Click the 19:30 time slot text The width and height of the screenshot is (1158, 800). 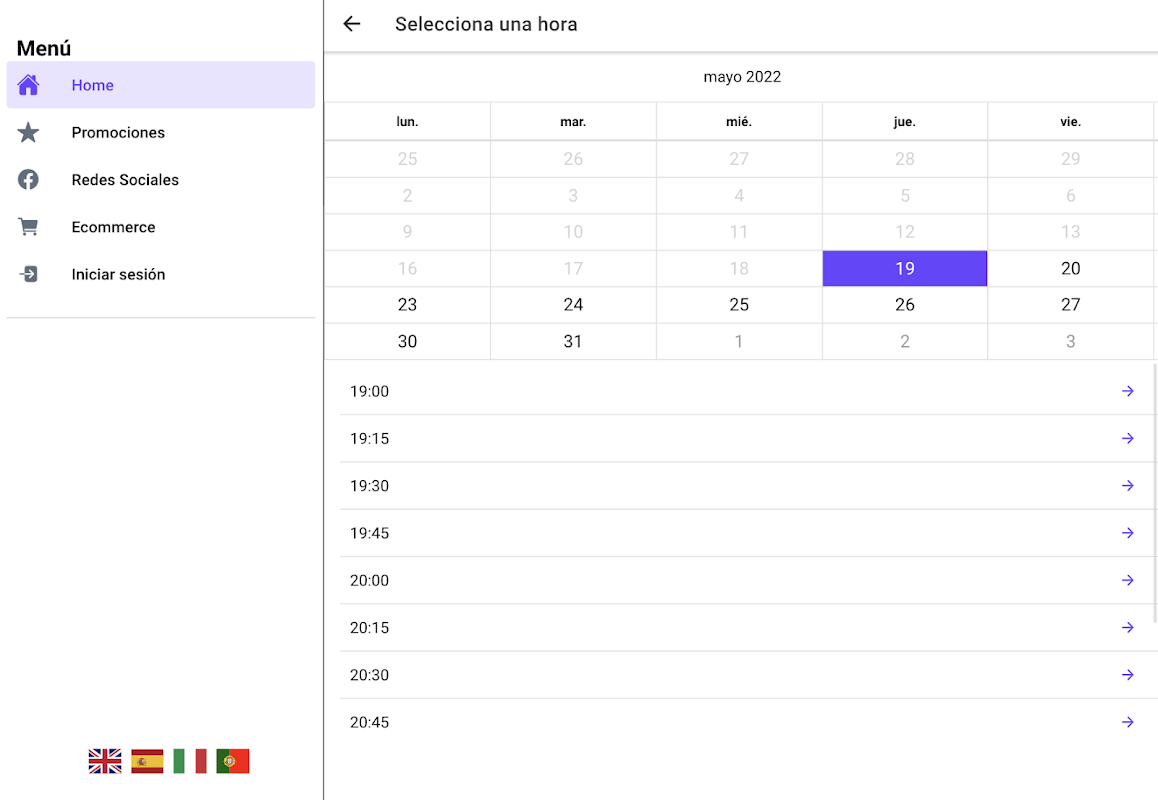pyautogui.click(x=369, y=486)
